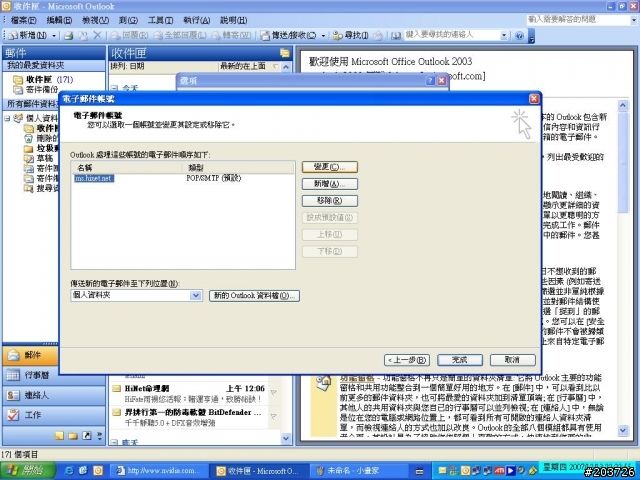
Task: Click the 傳送/接收(C) send/receive button
Action: tap(289, 36)
